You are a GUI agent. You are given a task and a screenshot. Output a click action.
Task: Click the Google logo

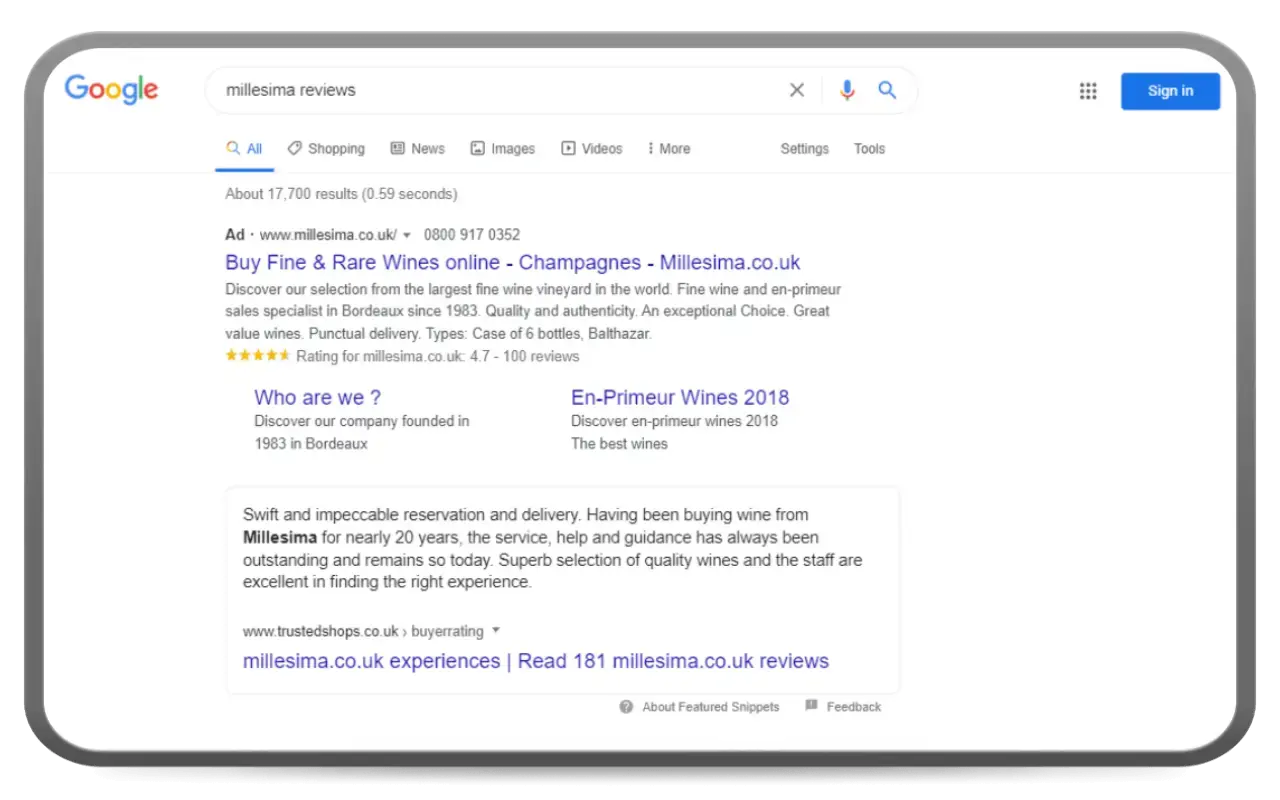coord(111,89)
